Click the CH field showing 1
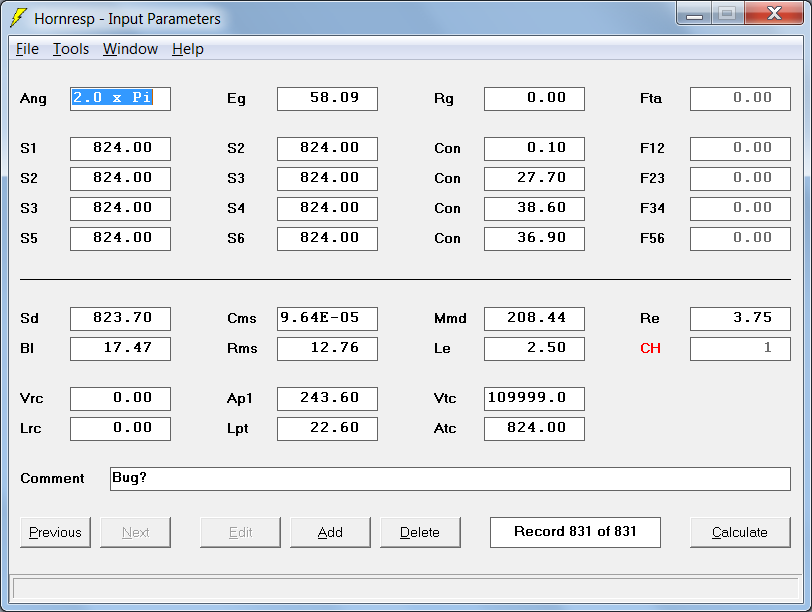 tap(741, 349)
